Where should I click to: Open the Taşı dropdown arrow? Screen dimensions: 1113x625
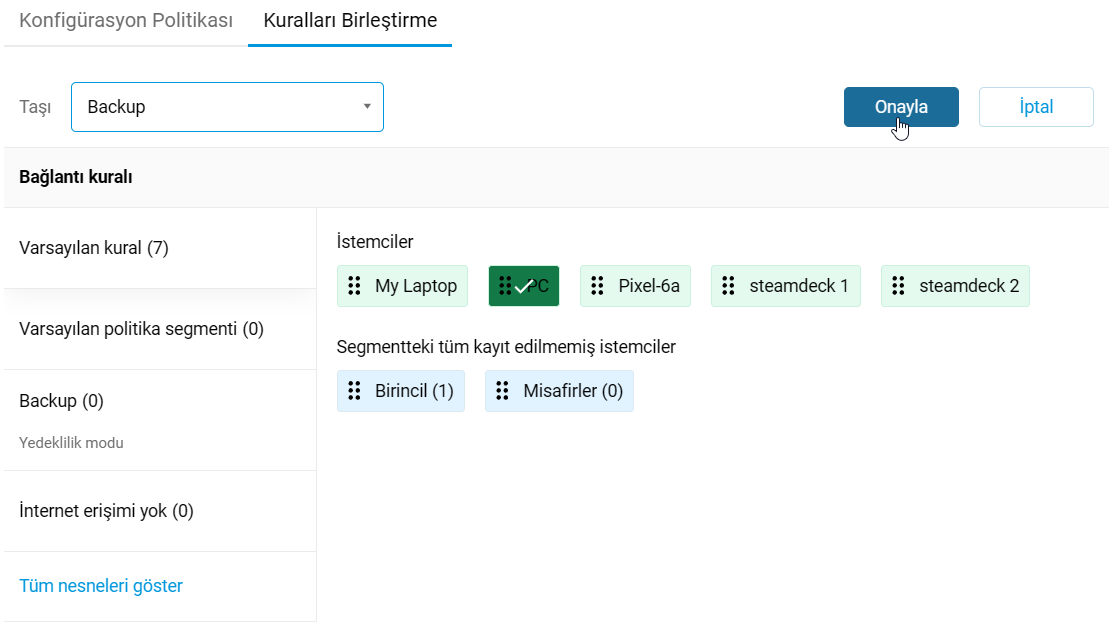pyautogui.click(x=367, y=106)
